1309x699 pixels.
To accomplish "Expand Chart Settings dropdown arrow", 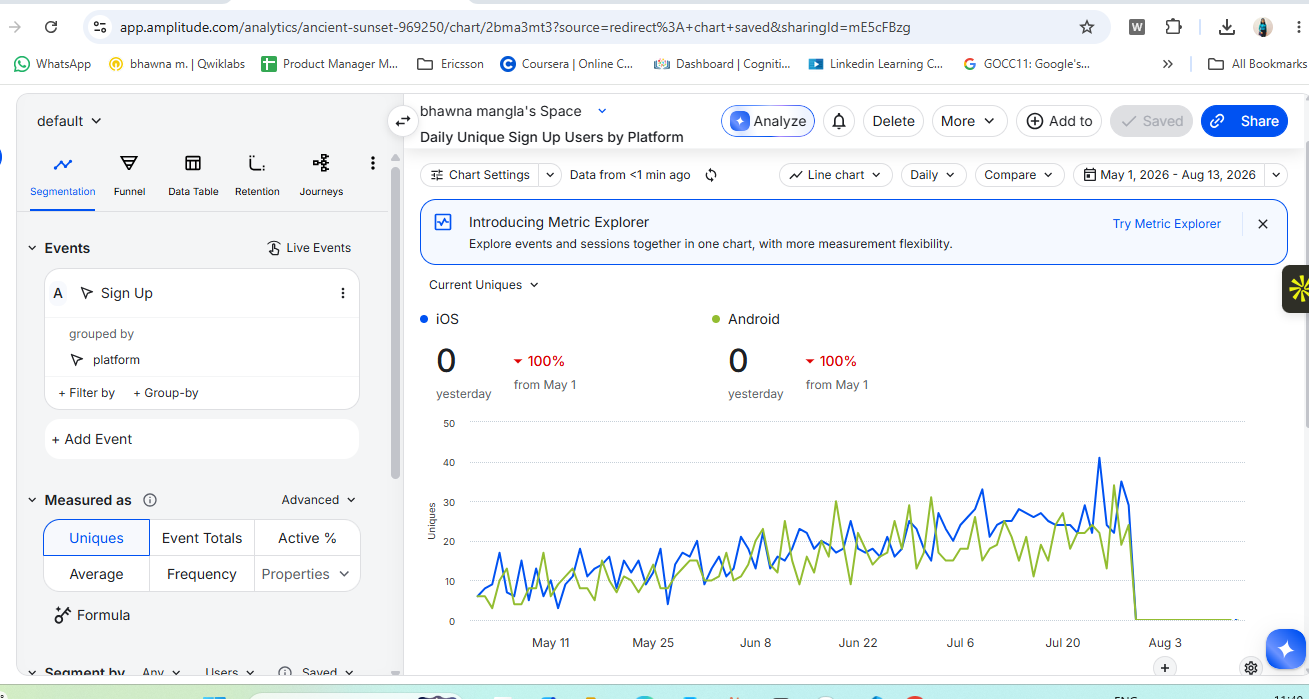I will point(550,175).
